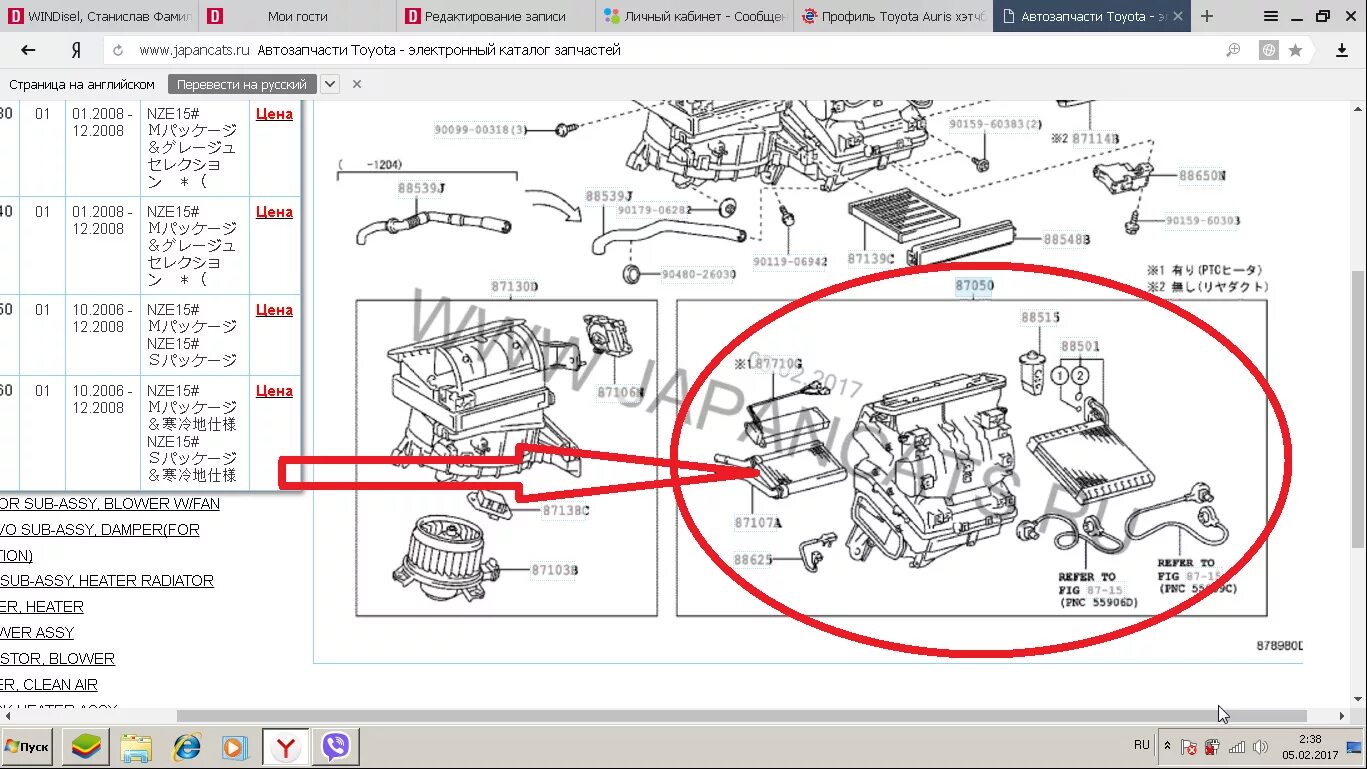Launch Internet Explorer from the taskbar
Screen dimensions: 1367x769
click(186, 747)
